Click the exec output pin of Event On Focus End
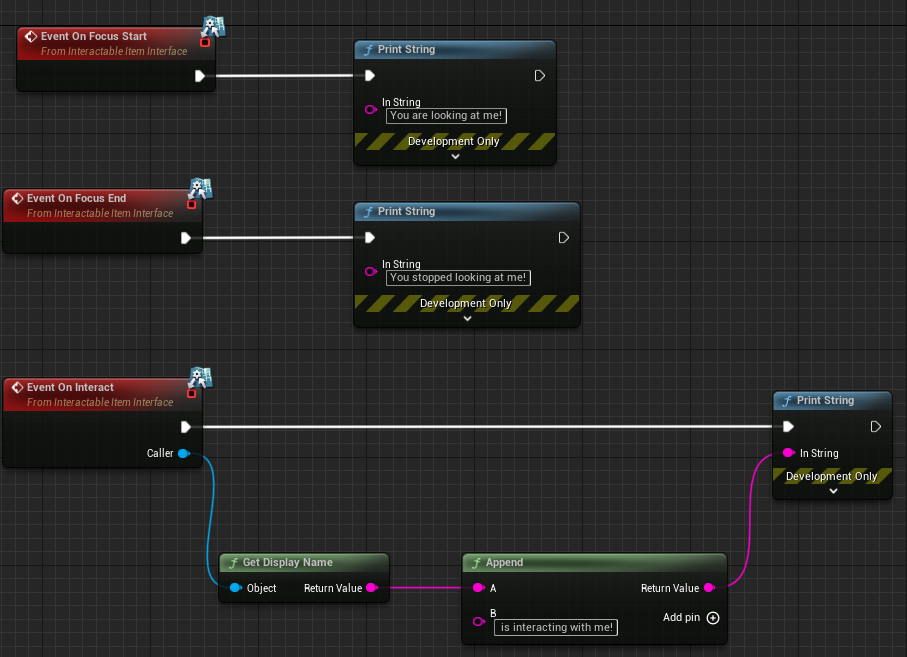The width and height of the screenshot is (907, 657). click(x=186, y=238)
